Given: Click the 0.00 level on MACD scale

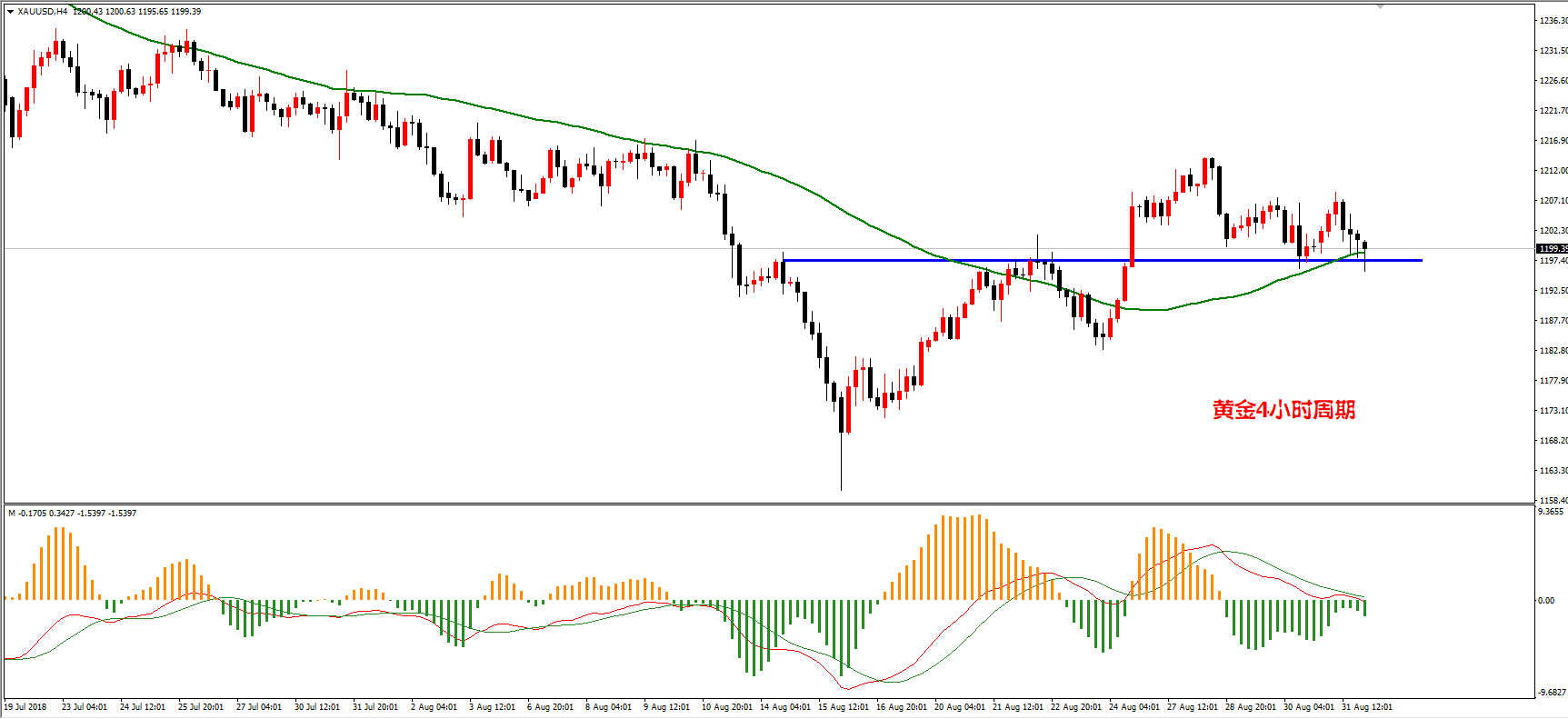Looking at the screenshot, I should (1546, 601).
